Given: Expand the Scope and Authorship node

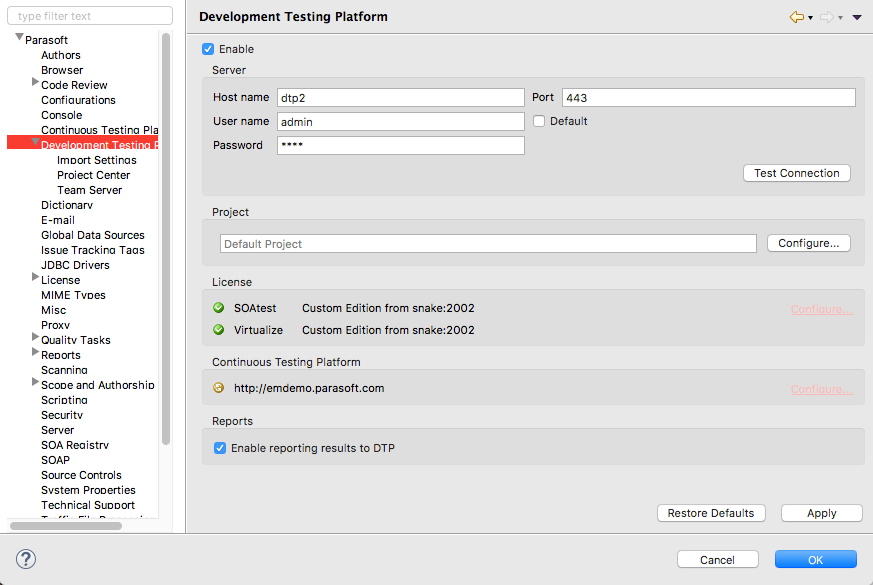Looking at the screenshot, I should [x=35, y=382].
